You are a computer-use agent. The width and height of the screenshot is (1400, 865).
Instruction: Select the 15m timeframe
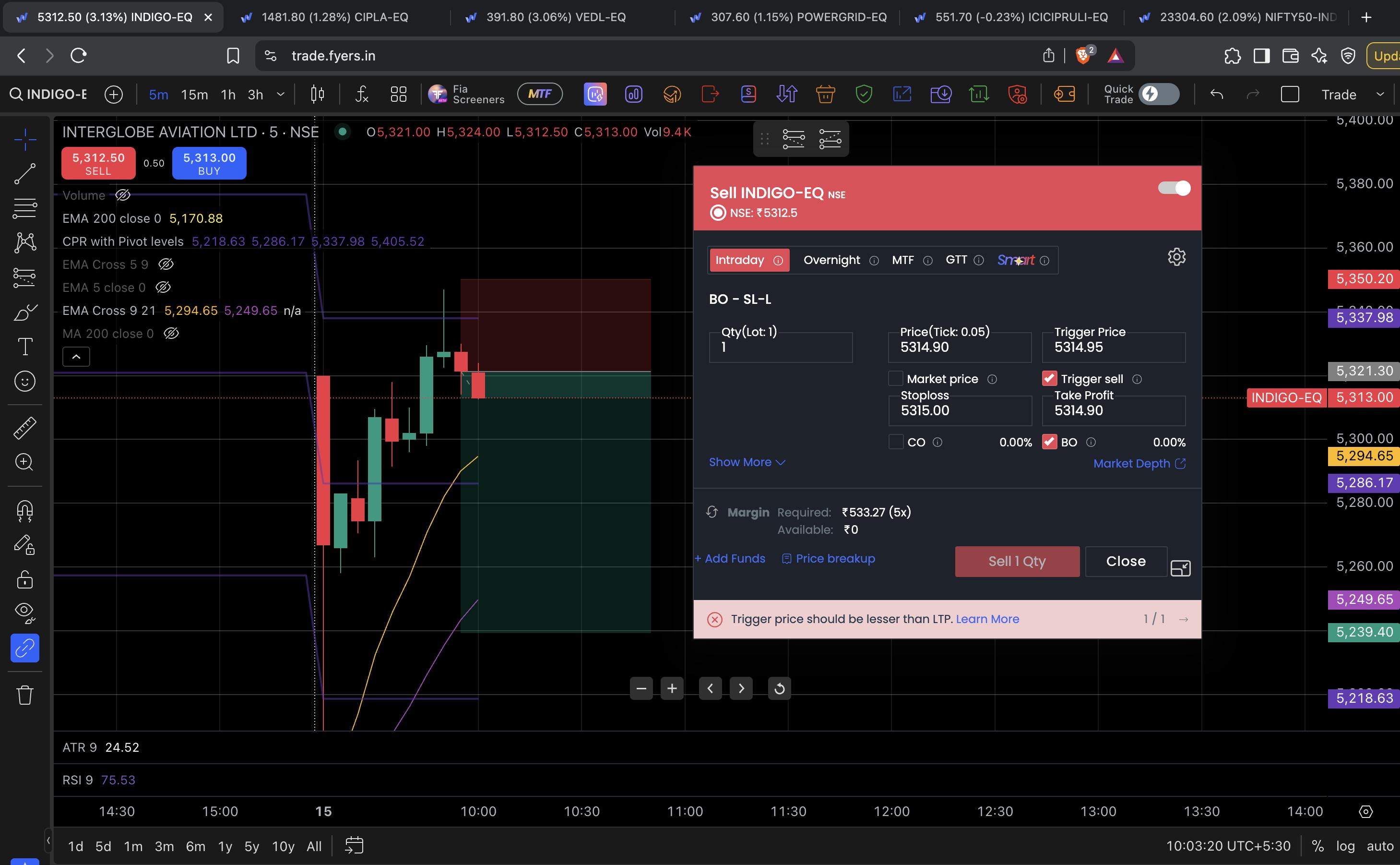(194, 95)
